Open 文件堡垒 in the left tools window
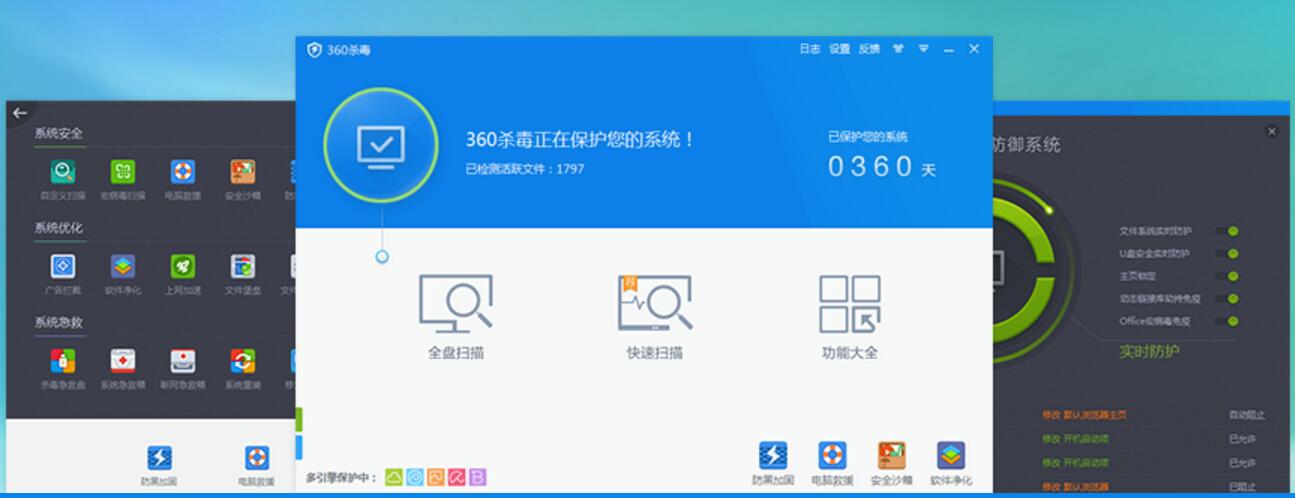The height and width of the screenshot is (498, 1295). 242,274
